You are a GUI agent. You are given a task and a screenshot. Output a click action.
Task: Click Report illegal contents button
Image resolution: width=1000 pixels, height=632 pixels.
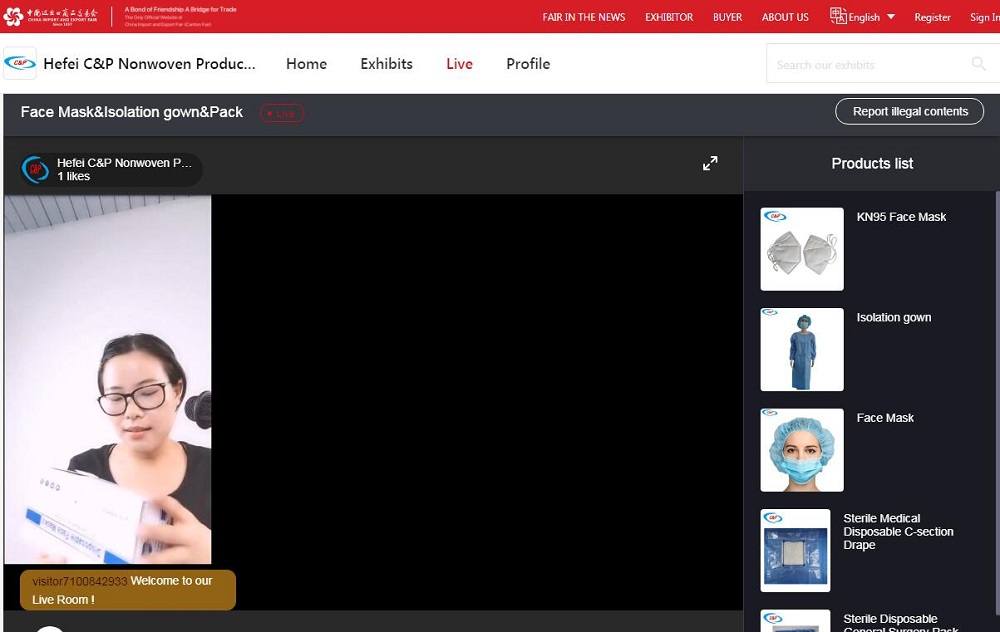click(x=909, y=112)
